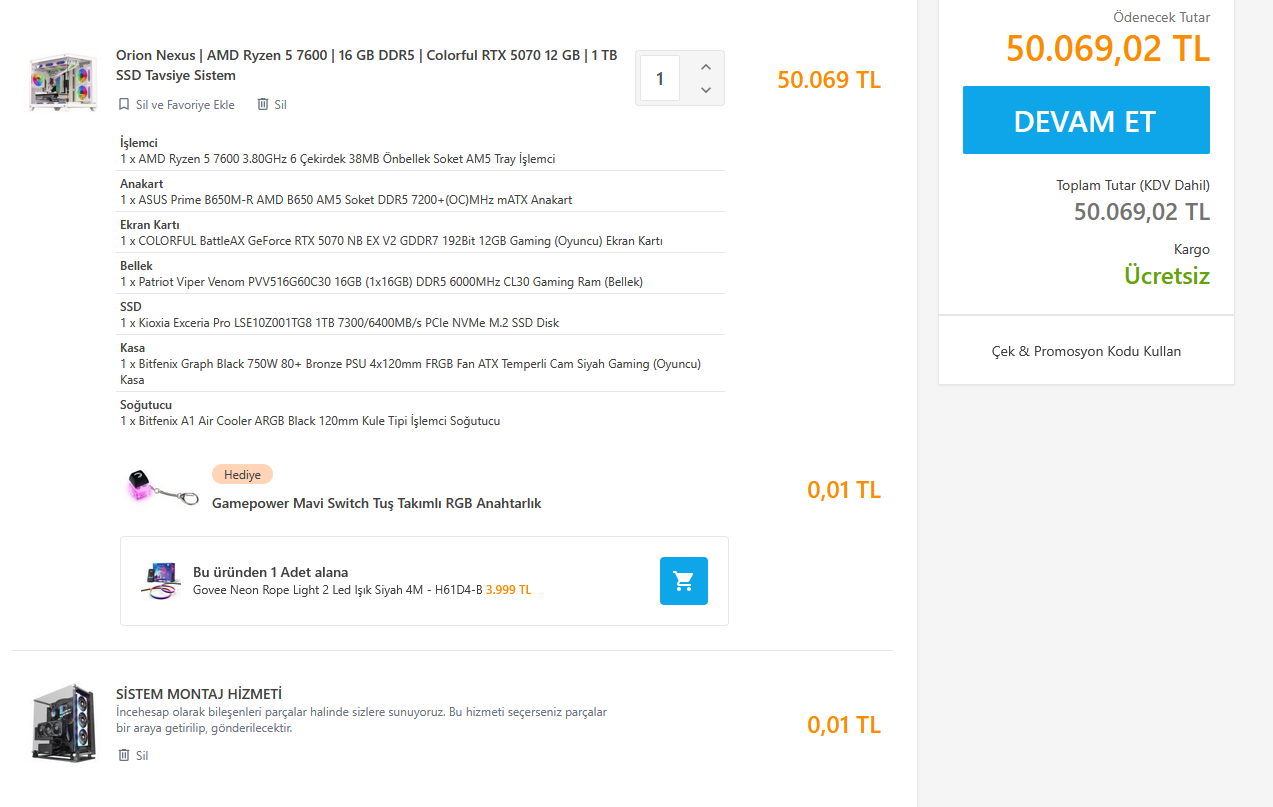Click trash icon to delete Orion Nexus system
The width and height of the screenshot is (1273, 807).
click(x=263, y=104)
